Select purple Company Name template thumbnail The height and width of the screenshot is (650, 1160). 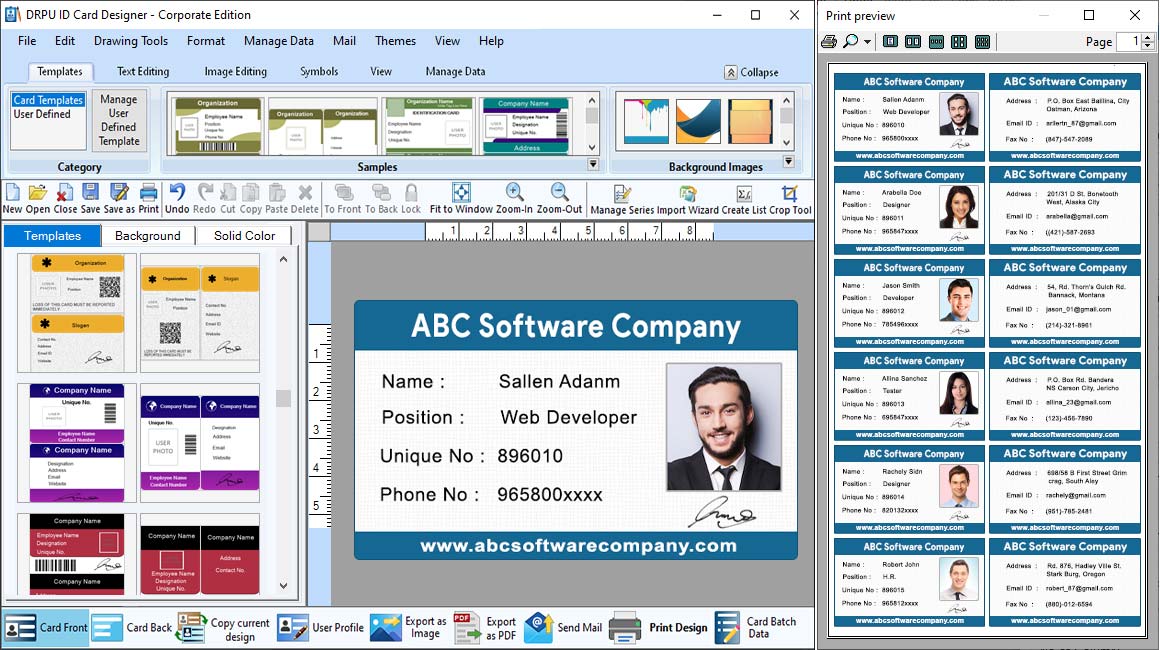(x=77, y=442)
